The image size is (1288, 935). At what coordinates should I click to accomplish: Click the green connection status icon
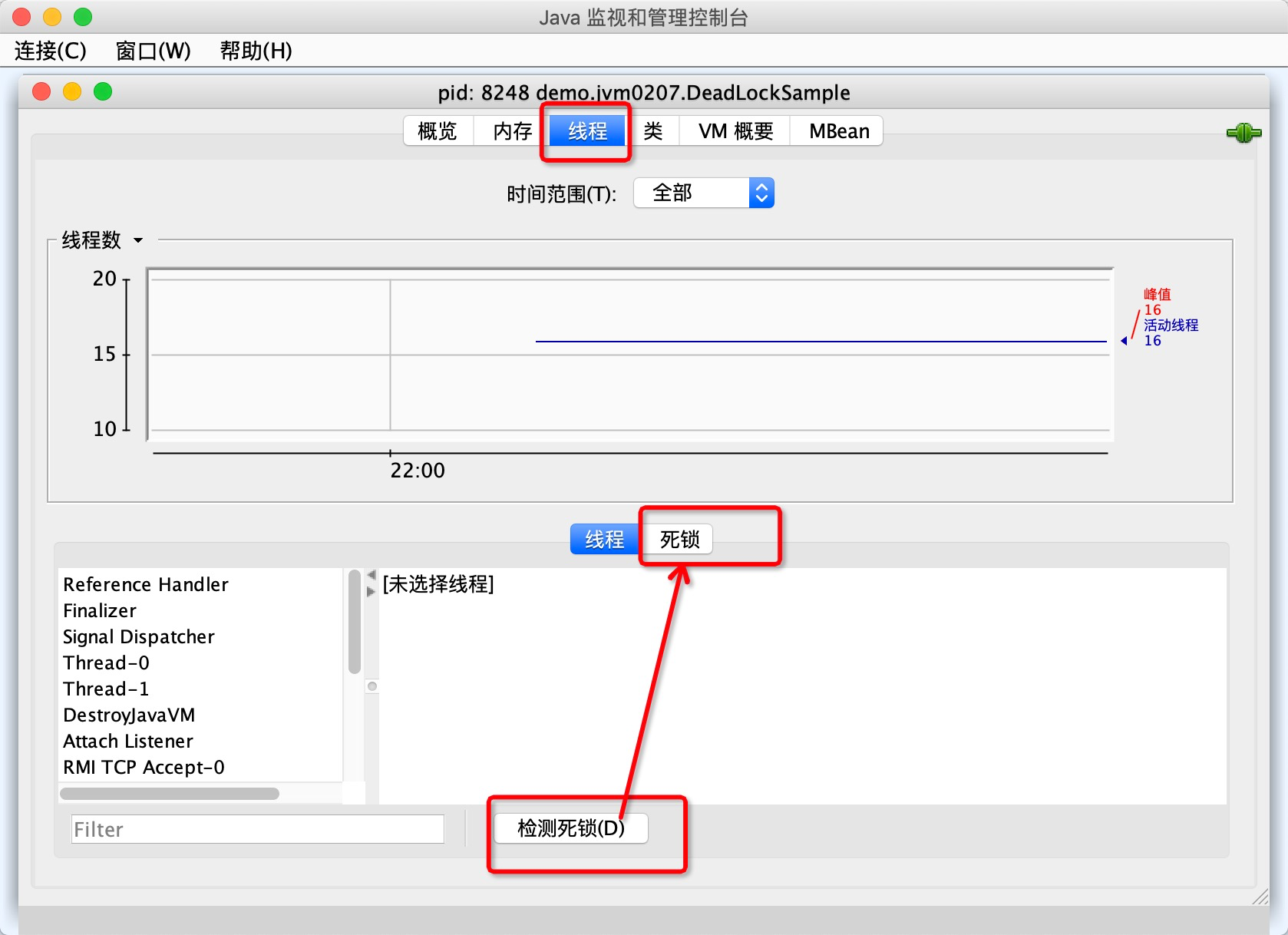(1243, 133)
